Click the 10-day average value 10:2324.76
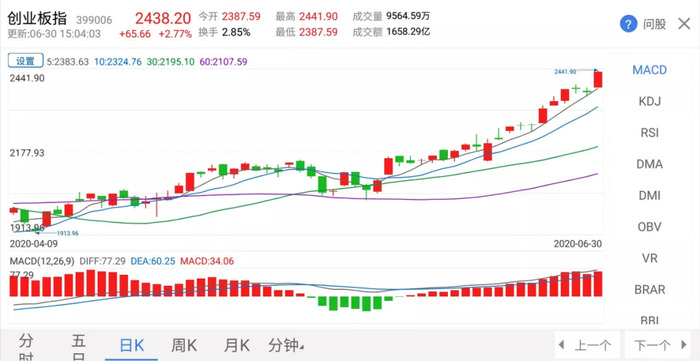Image resolution: width=700 pixels, height=361 pixels. [x=118, y=62]
